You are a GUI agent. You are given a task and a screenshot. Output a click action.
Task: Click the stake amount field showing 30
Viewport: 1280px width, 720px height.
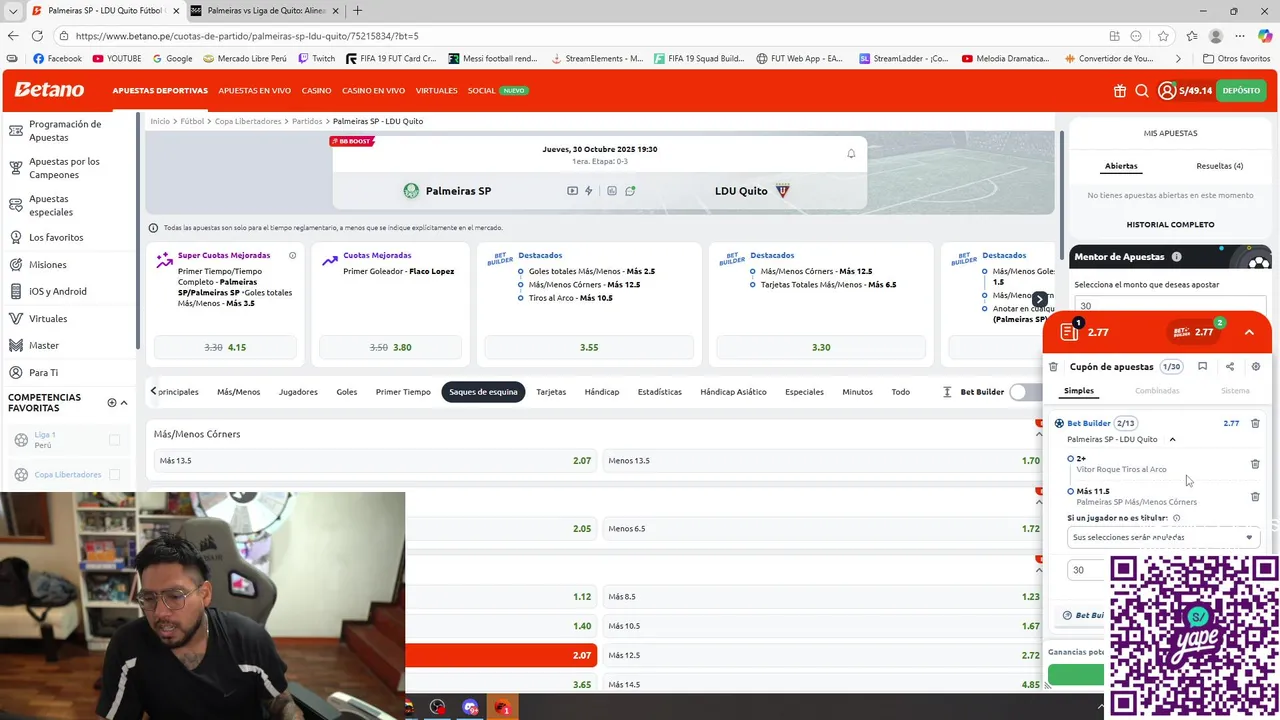tap(1087, 570)
